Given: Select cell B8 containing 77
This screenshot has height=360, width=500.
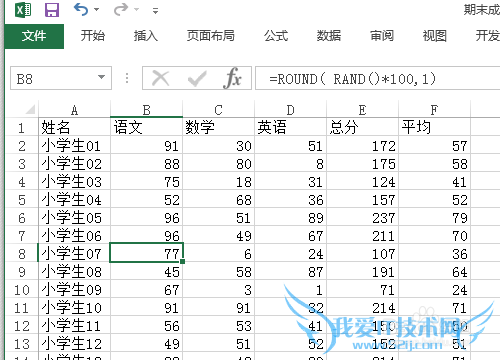Looking at the screenshot, I should tap(146, 253).
